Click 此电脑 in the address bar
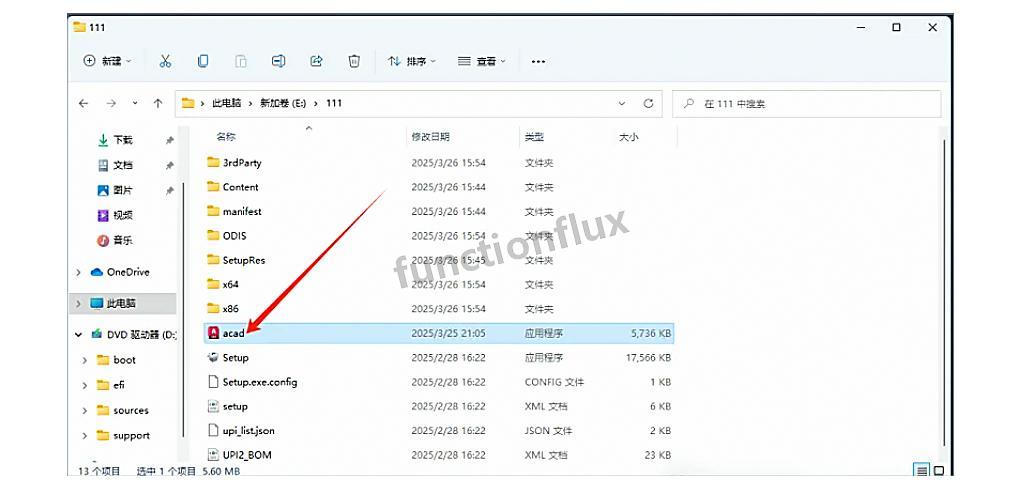This screenshot has width=1022, height=490. (227, 103)
